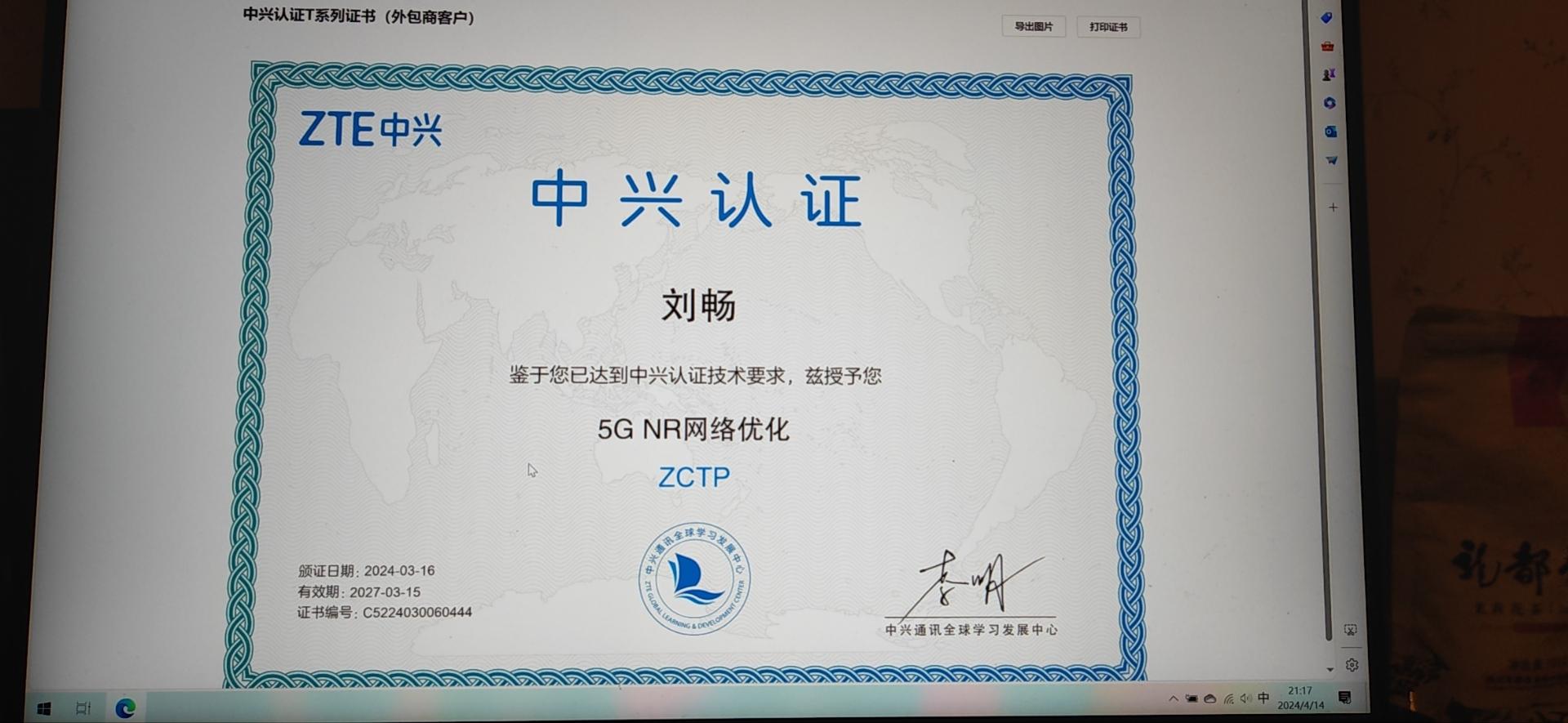Click the ZTE中兴 logo on certificate
This screenshot has height=723, width=1568.
click(370, 129)
